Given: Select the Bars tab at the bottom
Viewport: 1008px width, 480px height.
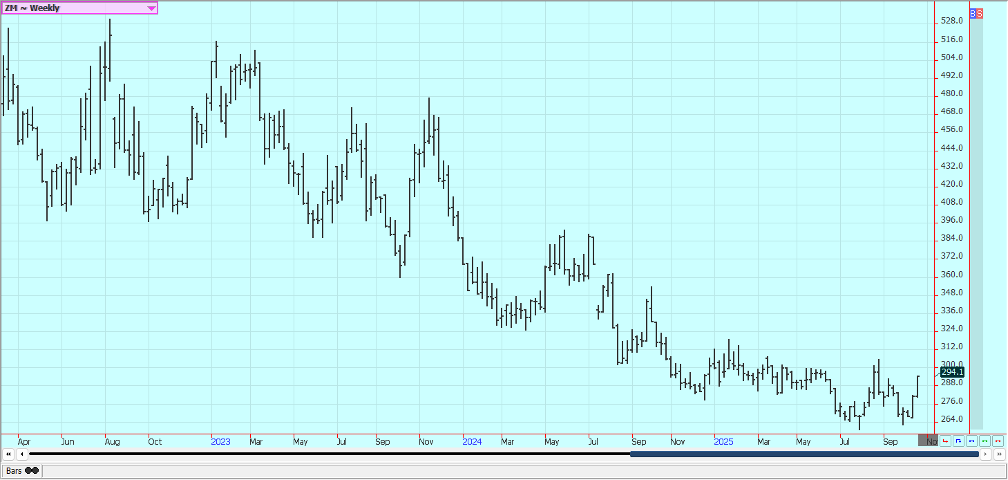Looking at the screenshot, I should (22, 470).
